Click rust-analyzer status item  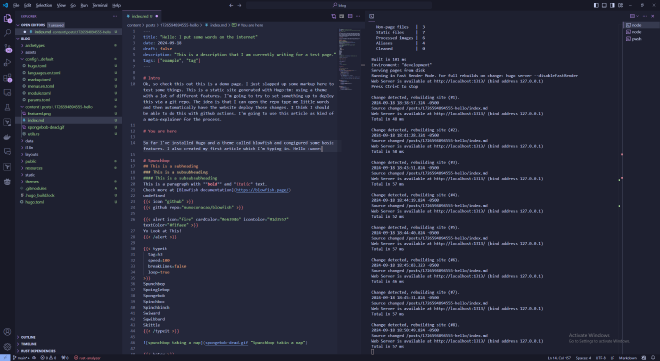pyautogui.click(x=87, y=358)
